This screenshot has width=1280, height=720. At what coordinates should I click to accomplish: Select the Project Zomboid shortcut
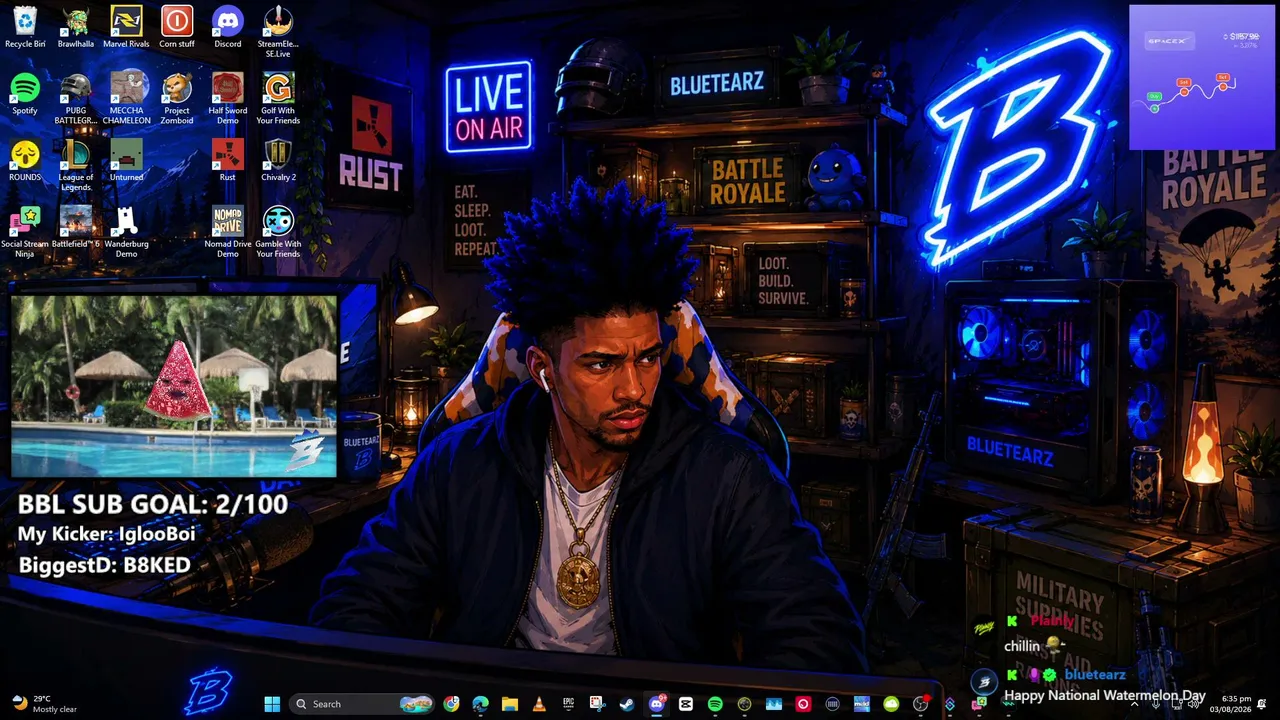177,98
